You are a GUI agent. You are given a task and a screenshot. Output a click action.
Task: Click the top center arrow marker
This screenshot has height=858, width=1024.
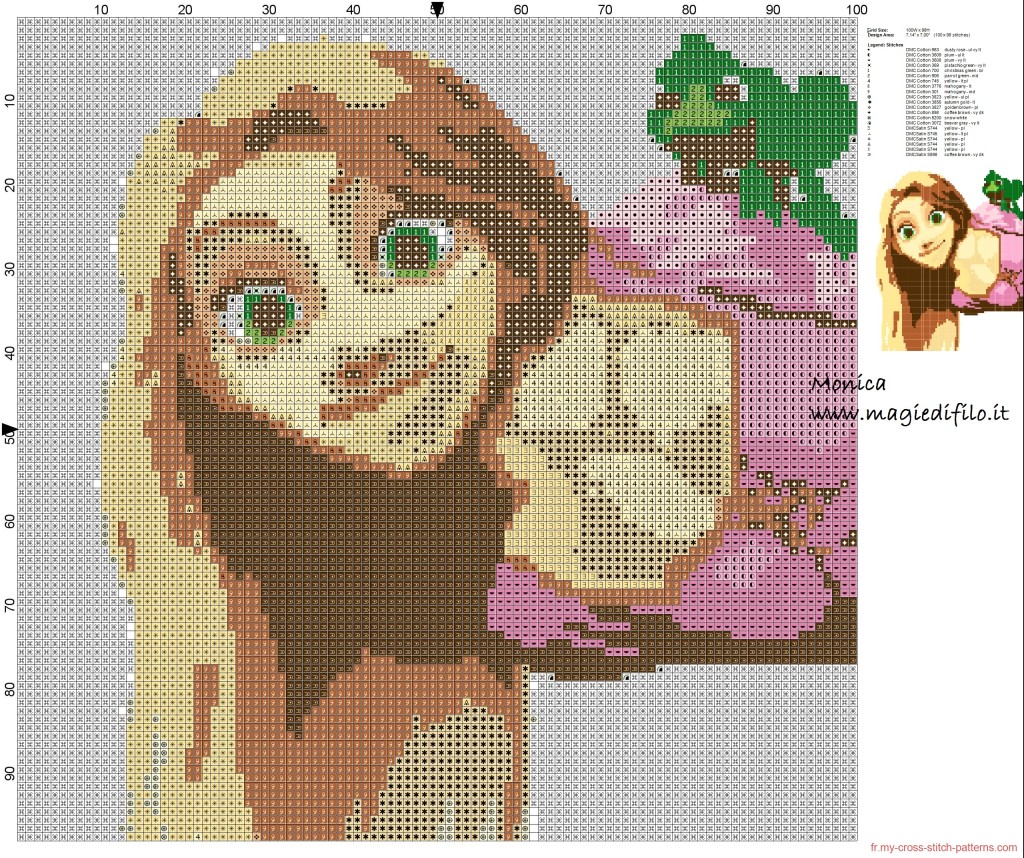pos(438,9)
